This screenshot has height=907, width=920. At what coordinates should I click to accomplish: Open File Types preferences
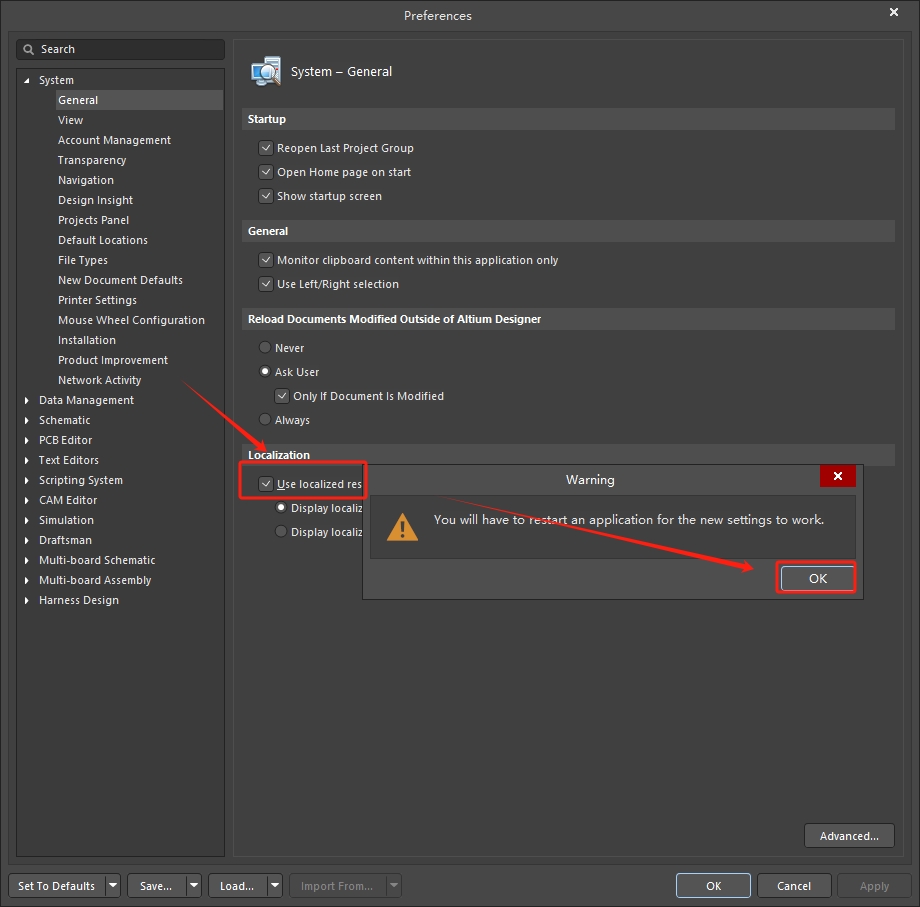tap(83, 260)
